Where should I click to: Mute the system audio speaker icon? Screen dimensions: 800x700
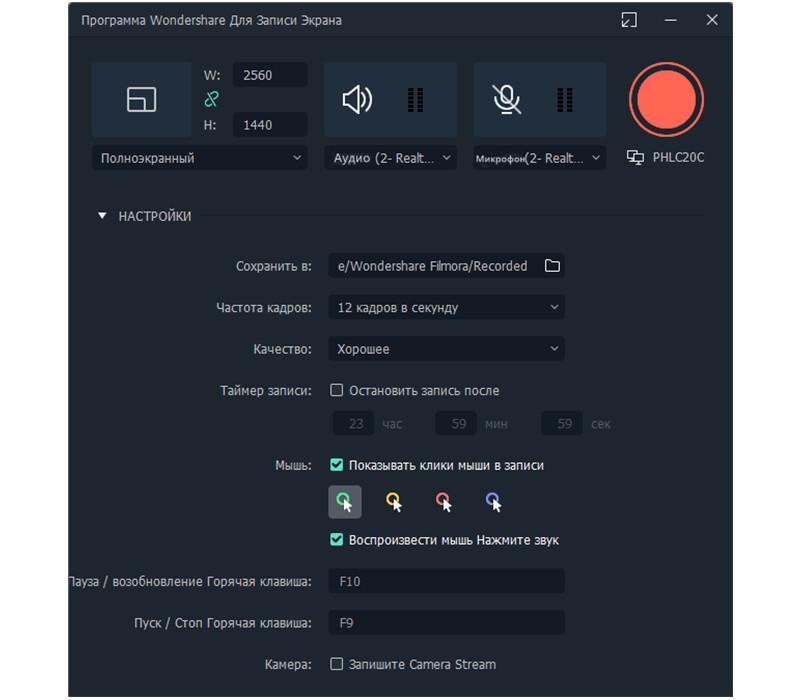pos(357,99)
